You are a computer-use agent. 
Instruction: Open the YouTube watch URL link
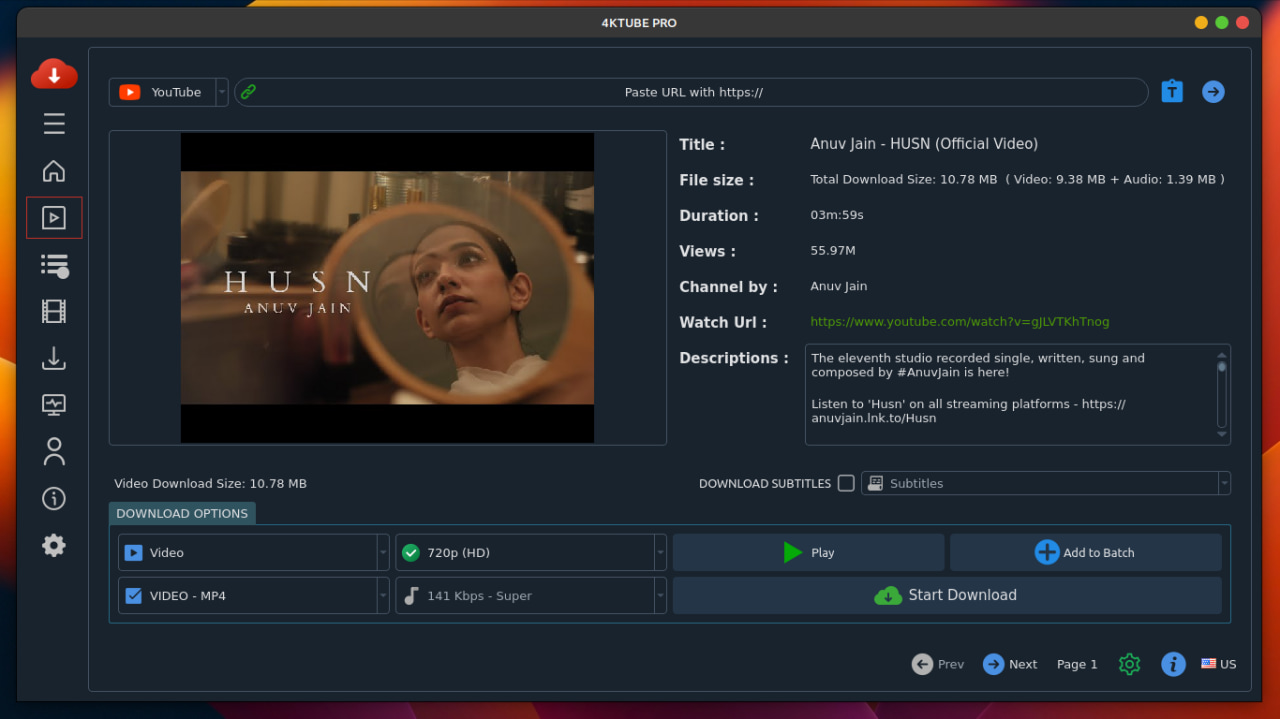click(959, 322)
